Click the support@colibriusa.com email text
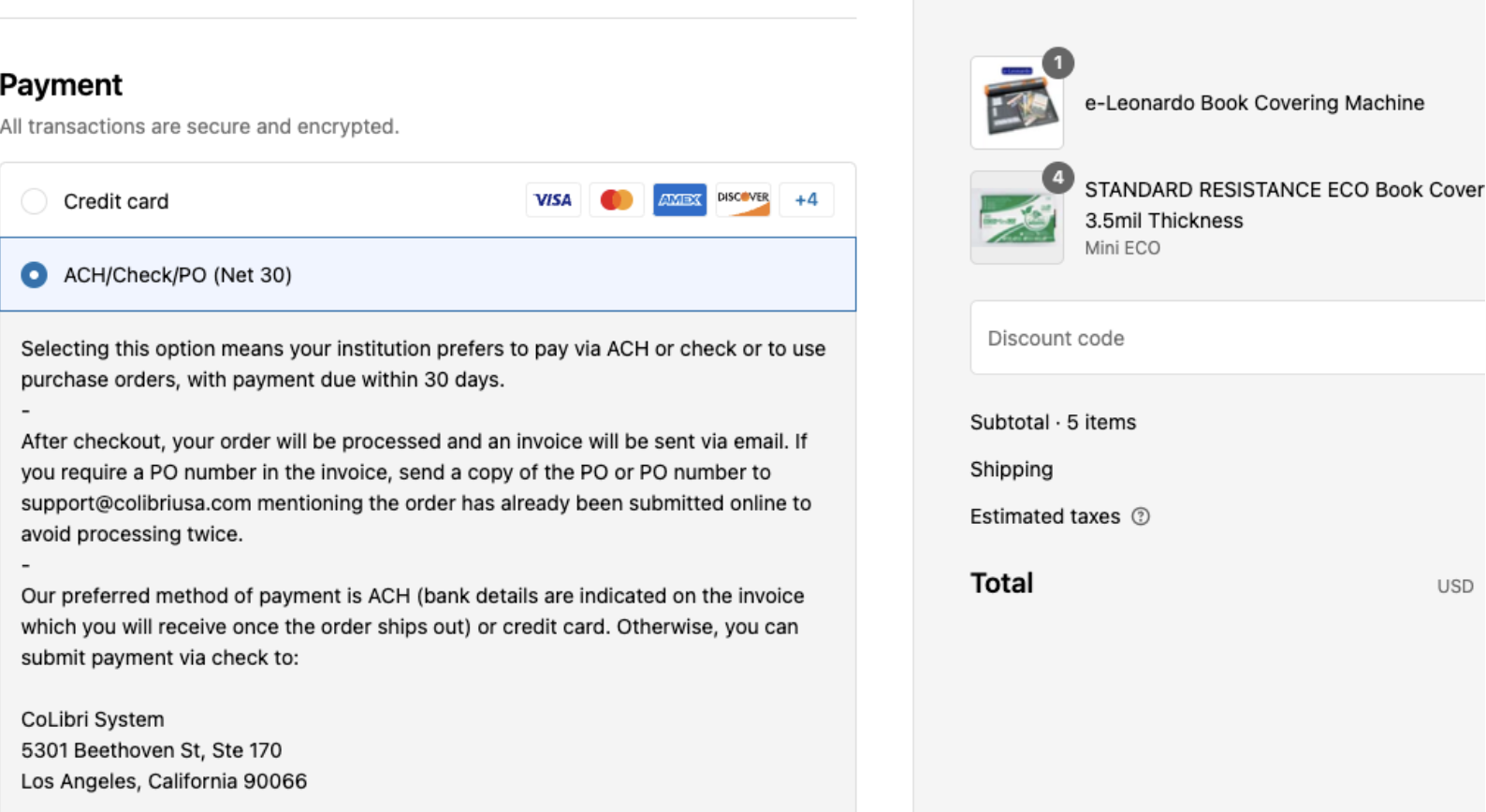The height and width of the screenshot is (812, 1486). (x=137, y=503)
